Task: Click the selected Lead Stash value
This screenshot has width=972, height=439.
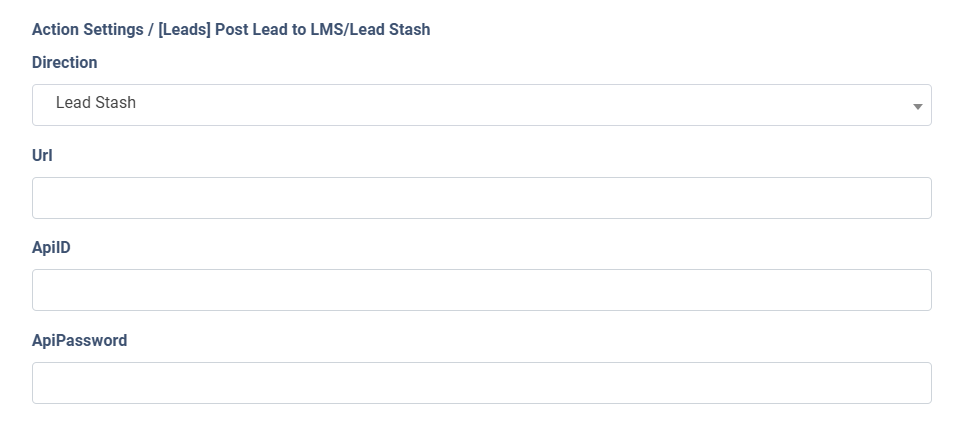Action: [96, 103]
